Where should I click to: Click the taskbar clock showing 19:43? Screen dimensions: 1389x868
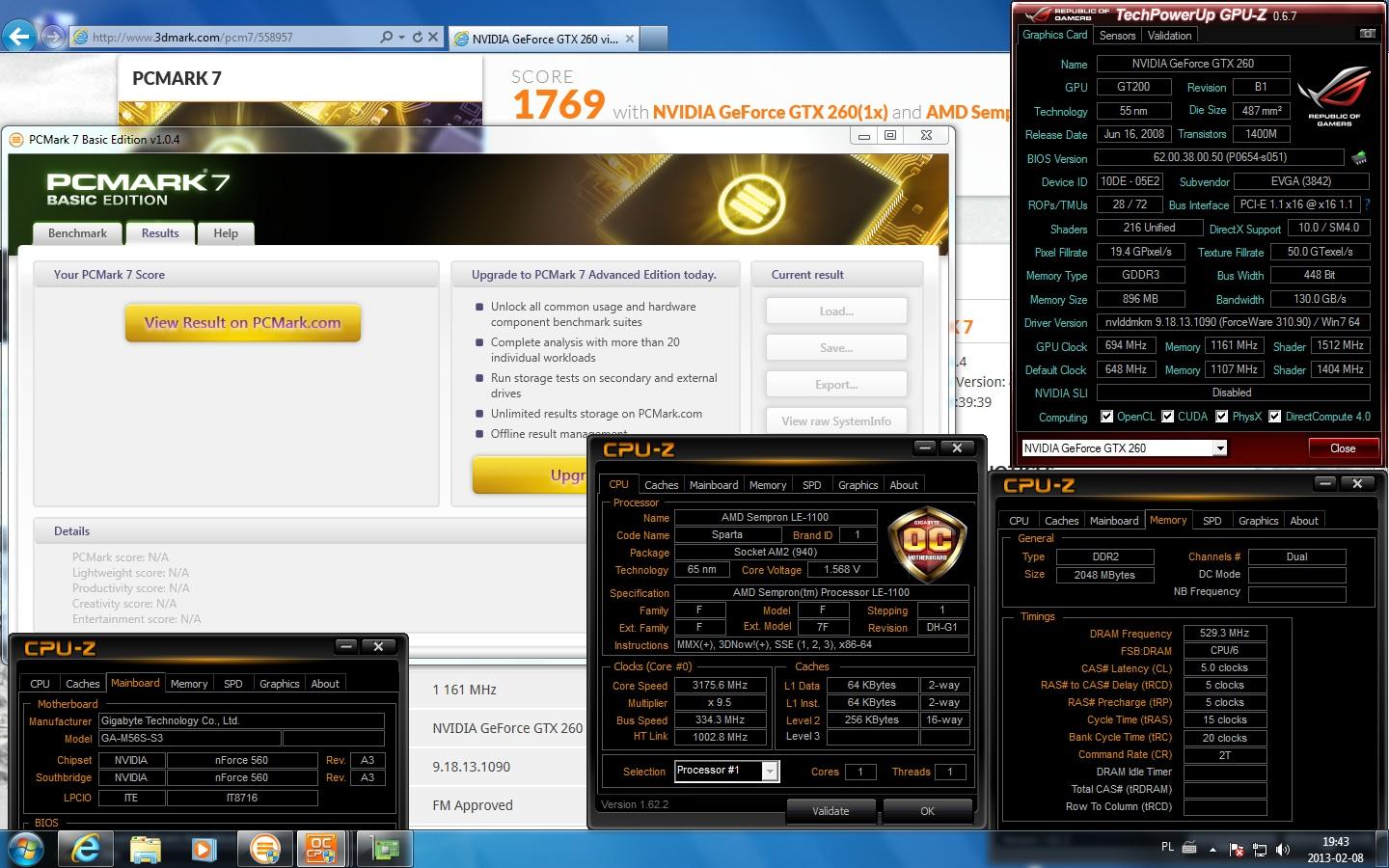pos(1335,842)
